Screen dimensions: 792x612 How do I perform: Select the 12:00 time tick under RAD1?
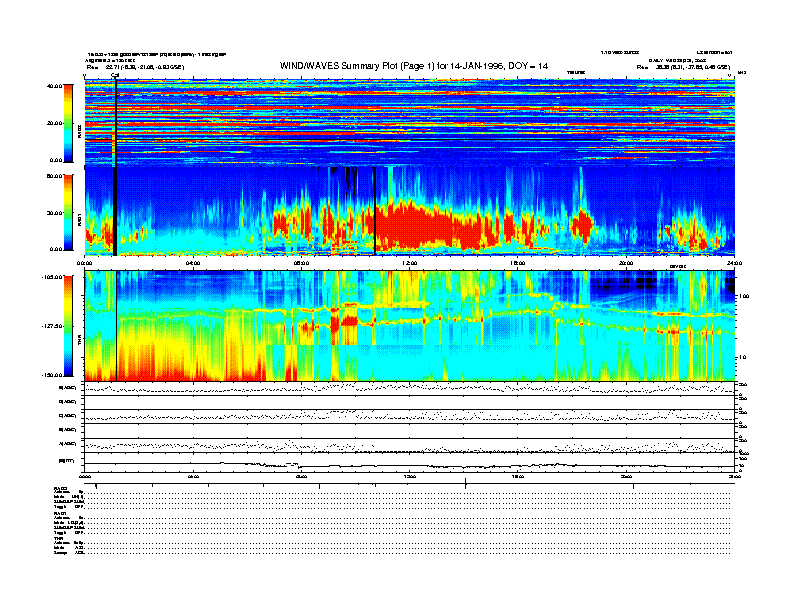[409, 263]
